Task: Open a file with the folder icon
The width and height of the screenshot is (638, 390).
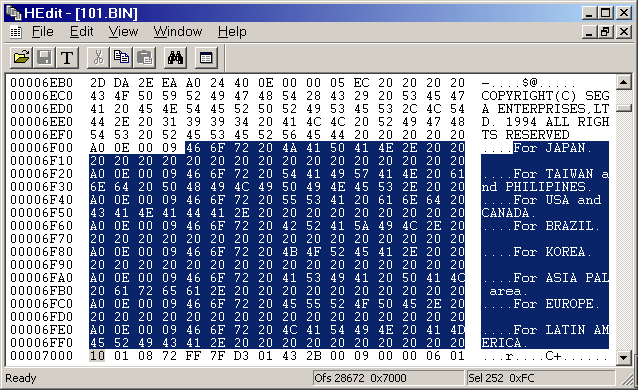Action: (21, 58)
